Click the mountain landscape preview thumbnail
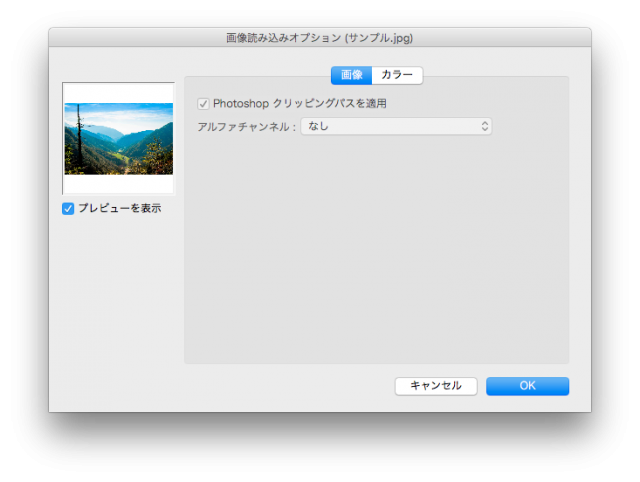640x482 pixels. (x=118, y=139)
